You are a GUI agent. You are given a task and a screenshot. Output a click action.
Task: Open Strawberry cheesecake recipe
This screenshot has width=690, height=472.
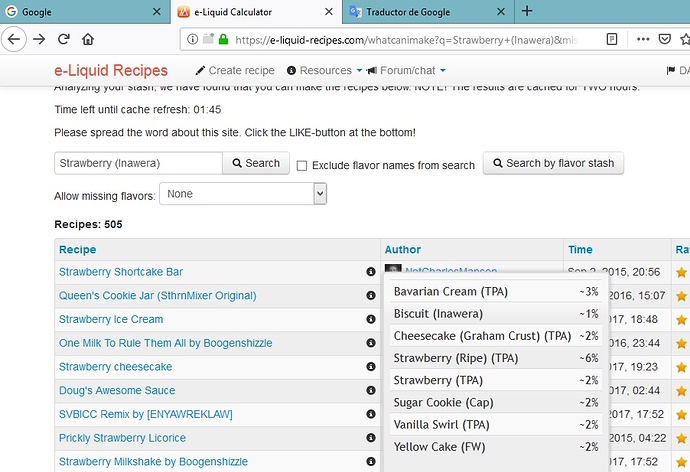(115, 367)
